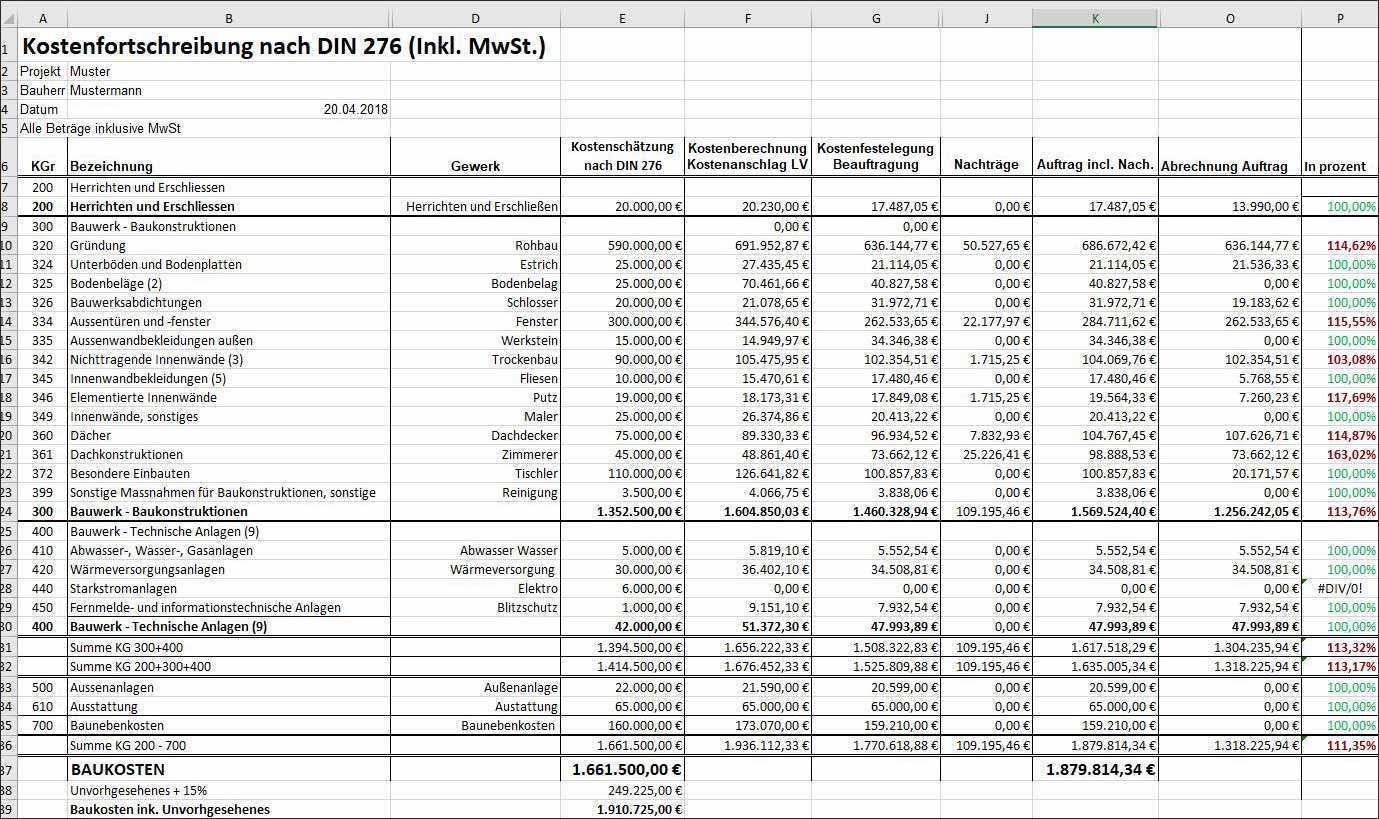The width and height of the screenshot is (1379, 819).
Task: Select the row 37 header
Action: click(x=8, y=770)
